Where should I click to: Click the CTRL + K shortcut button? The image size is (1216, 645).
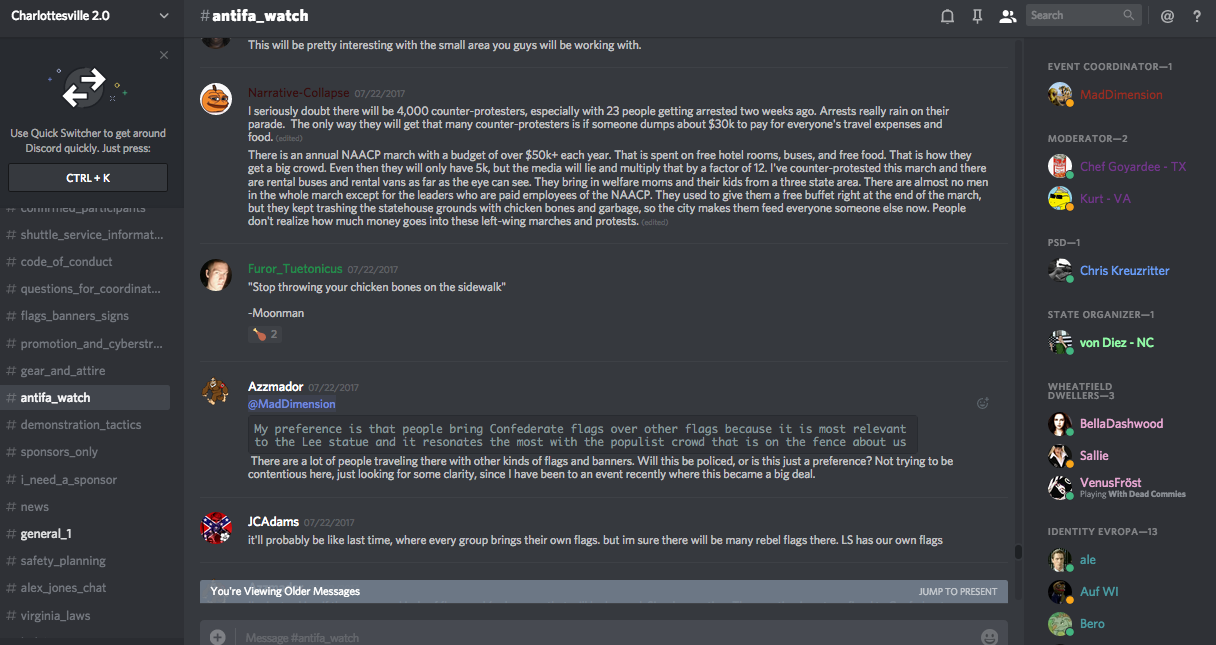[88, 178]
